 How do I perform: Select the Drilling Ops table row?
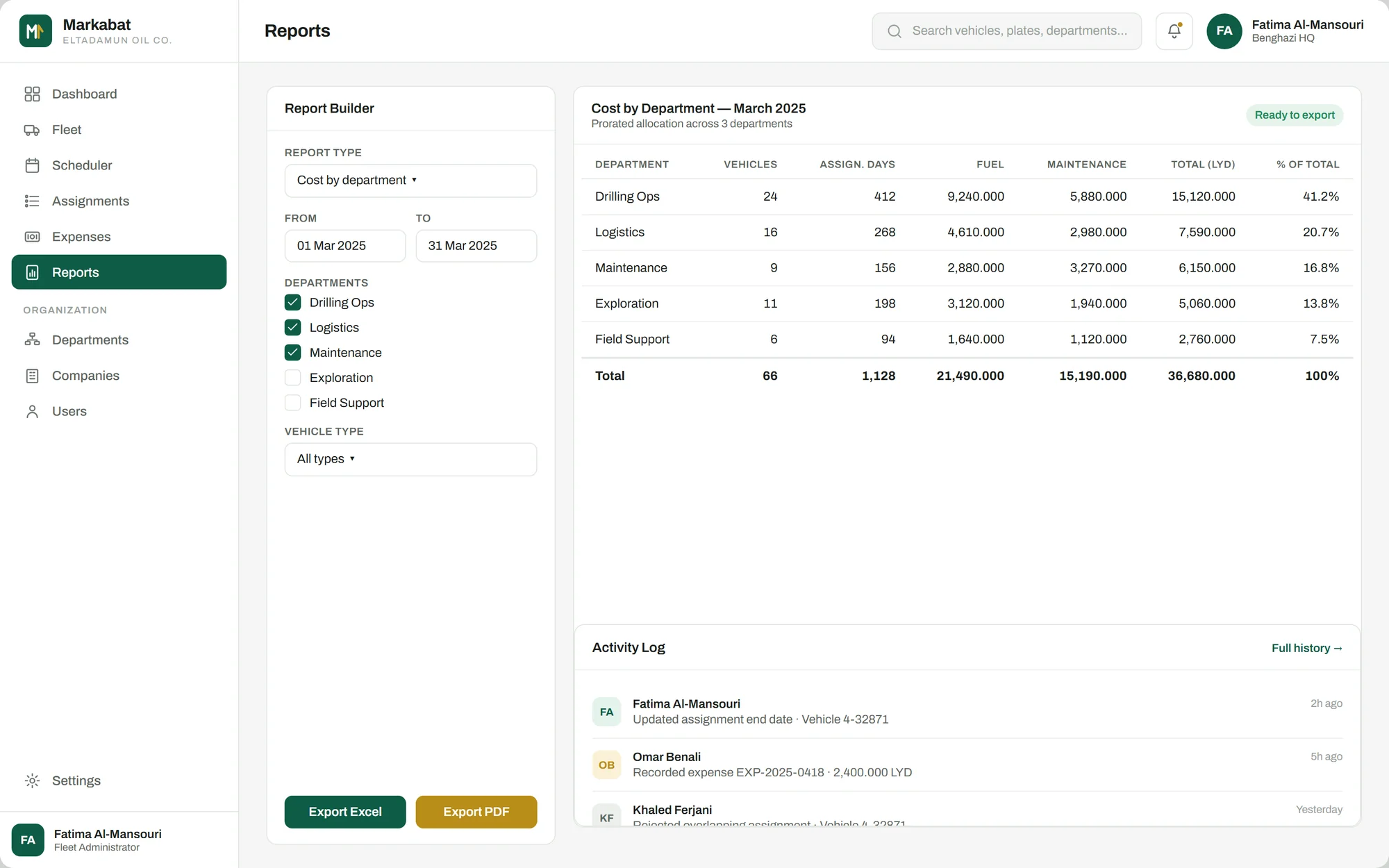(x=967, y=197)
